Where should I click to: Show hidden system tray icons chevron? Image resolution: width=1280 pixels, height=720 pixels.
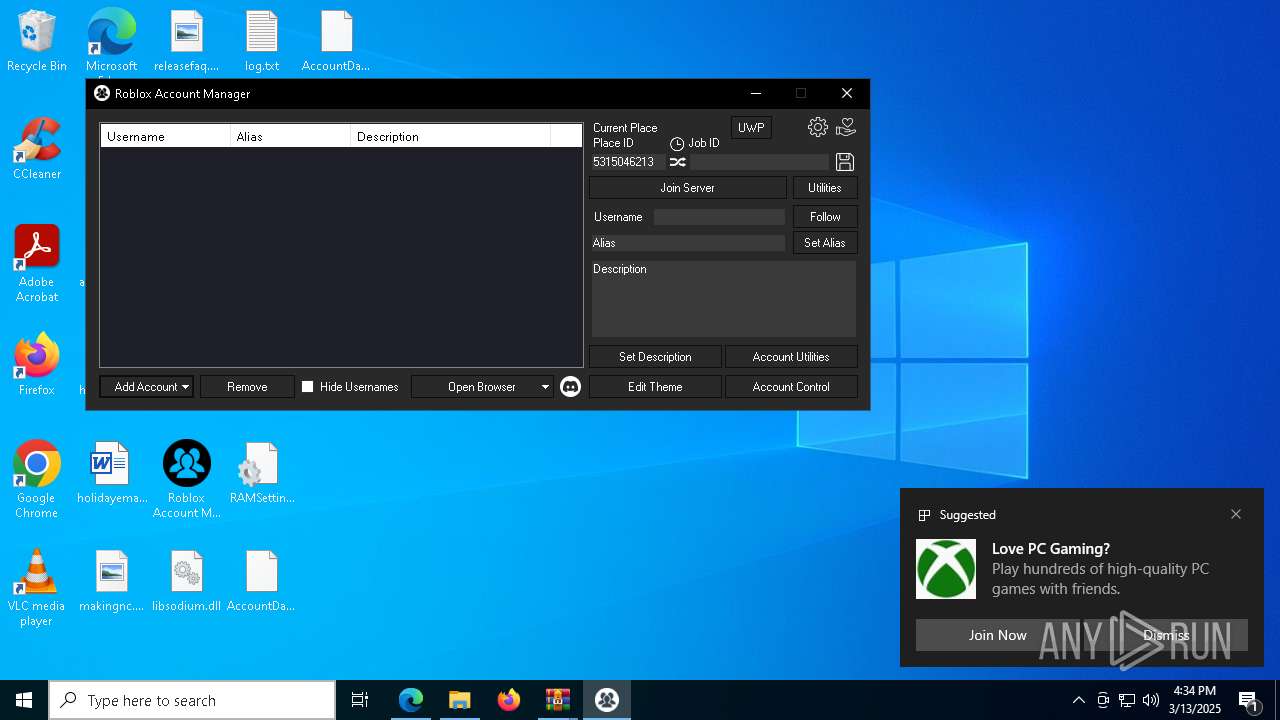pos(1079,700)
